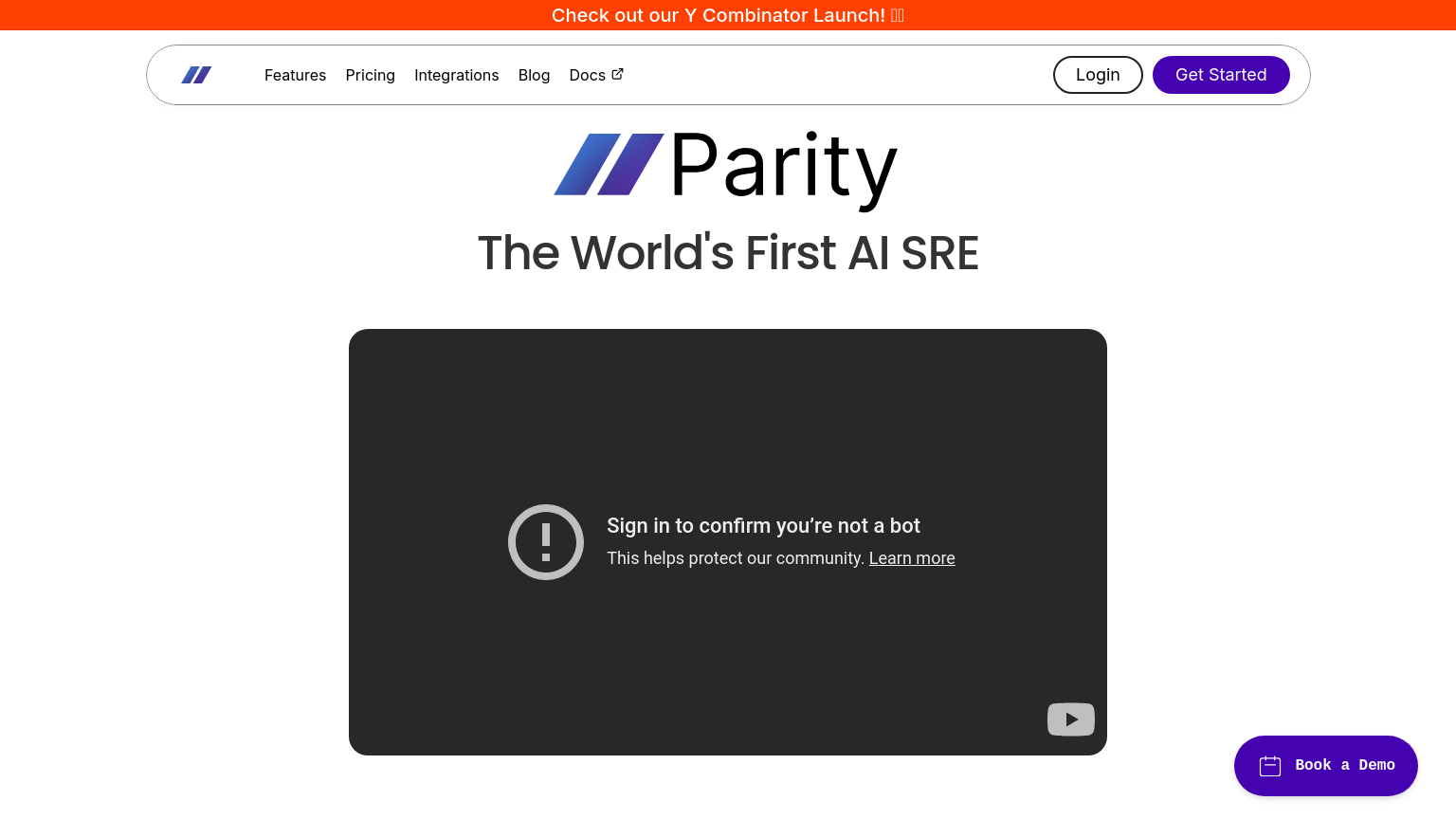Visit the Blog section
The image size is (1456, 819).
534,75
